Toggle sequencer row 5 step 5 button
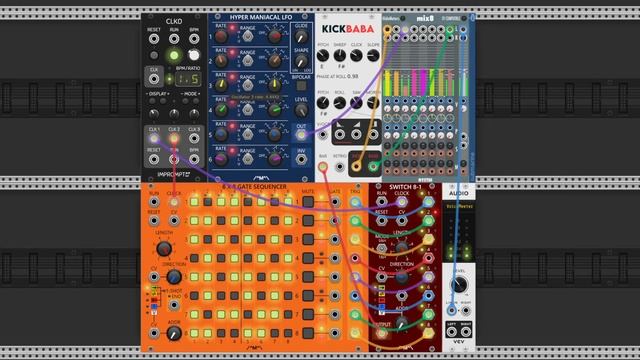The width and height of the screenshot is (640, 360). click(248, 277)
